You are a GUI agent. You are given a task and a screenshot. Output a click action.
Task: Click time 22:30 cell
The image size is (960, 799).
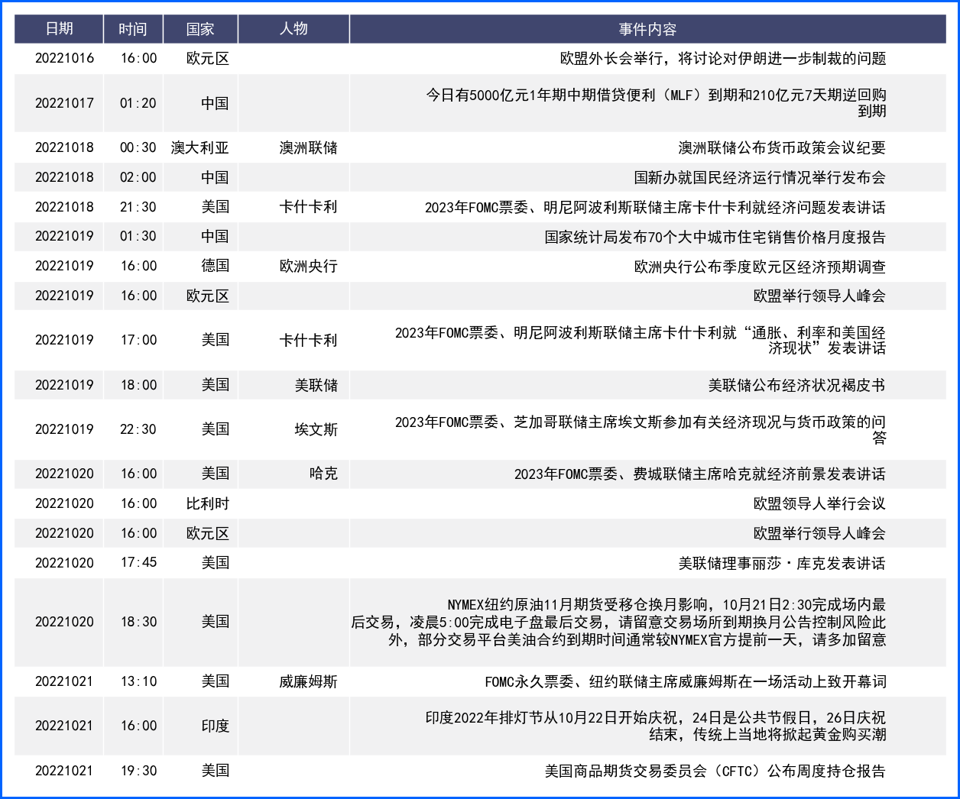point(138,429)
